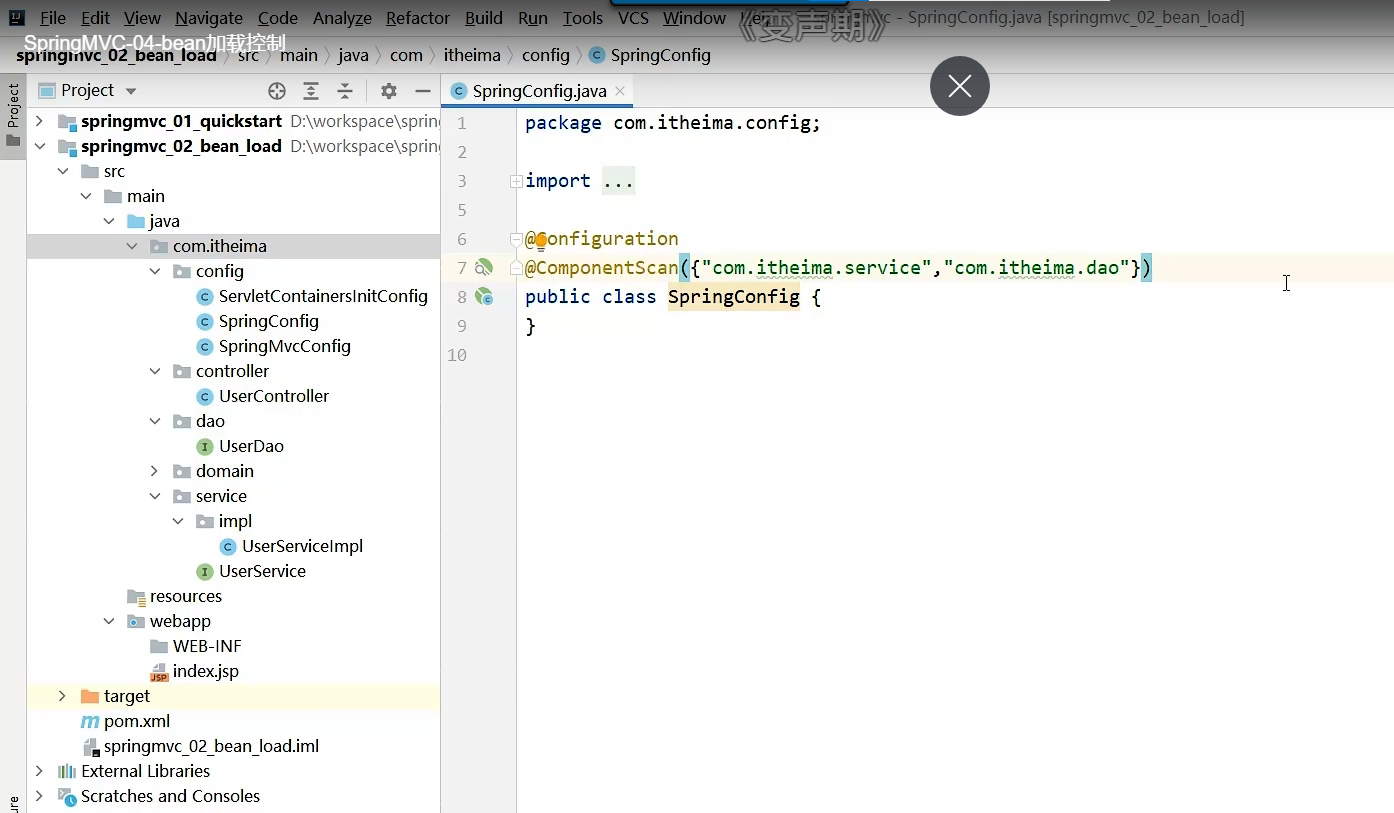Select UserServiceImpl class
The height and width of the screenshot is (813, 1394).
click(x=302, y=546)
